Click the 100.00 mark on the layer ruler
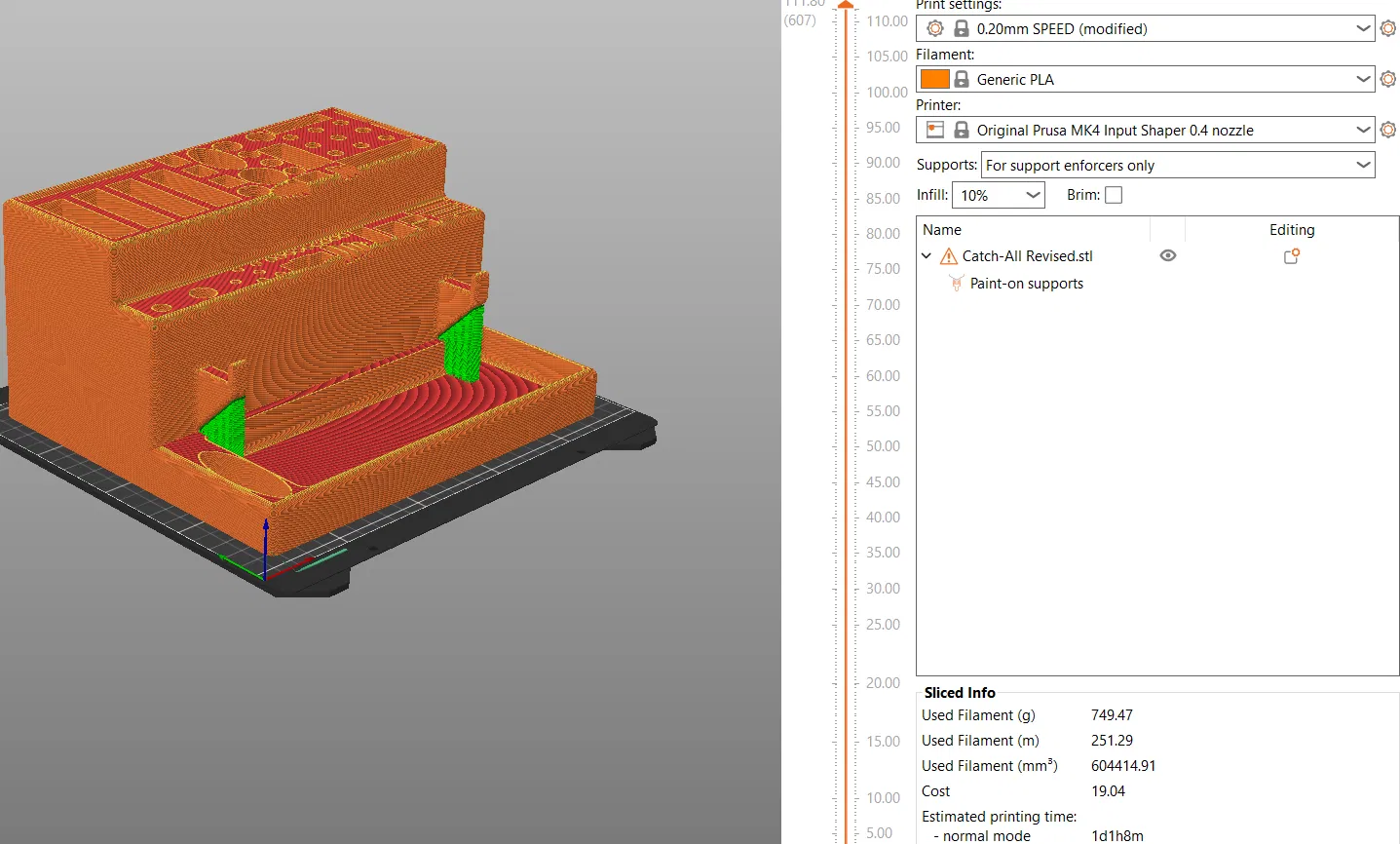Image resolution: width=1400 pixels, height=844 pixels. [x=887, y=92]
